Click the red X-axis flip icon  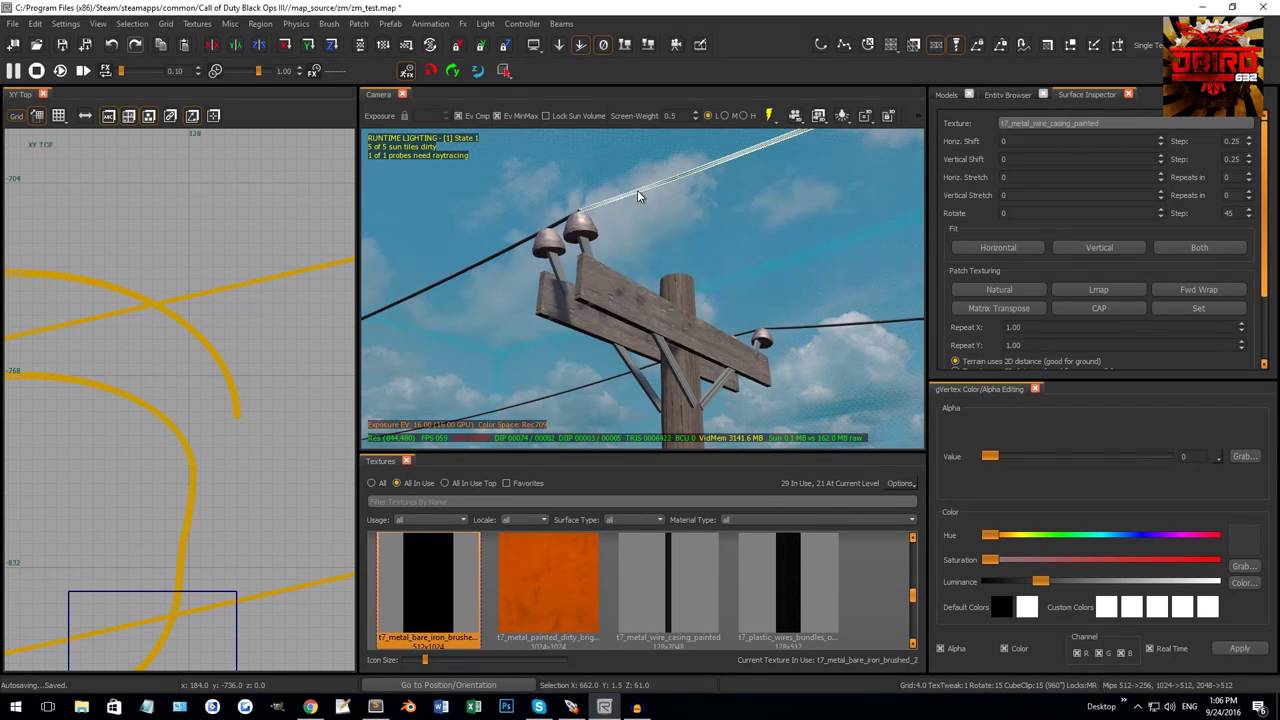[x=212, y=44]
